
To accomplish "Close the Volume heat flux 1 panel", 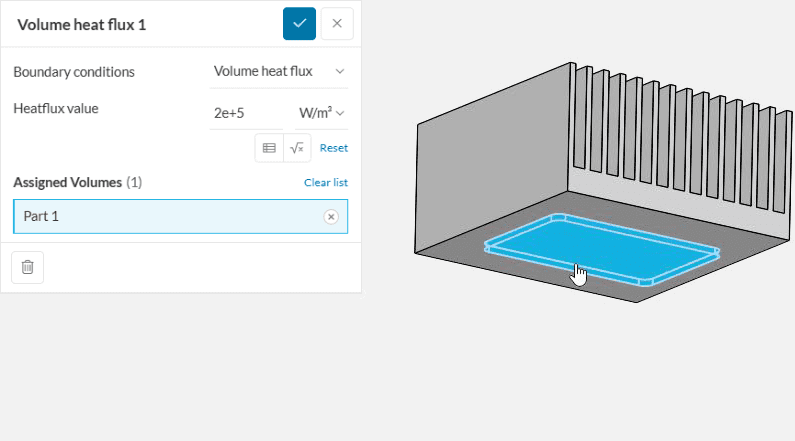I will 337,23.
